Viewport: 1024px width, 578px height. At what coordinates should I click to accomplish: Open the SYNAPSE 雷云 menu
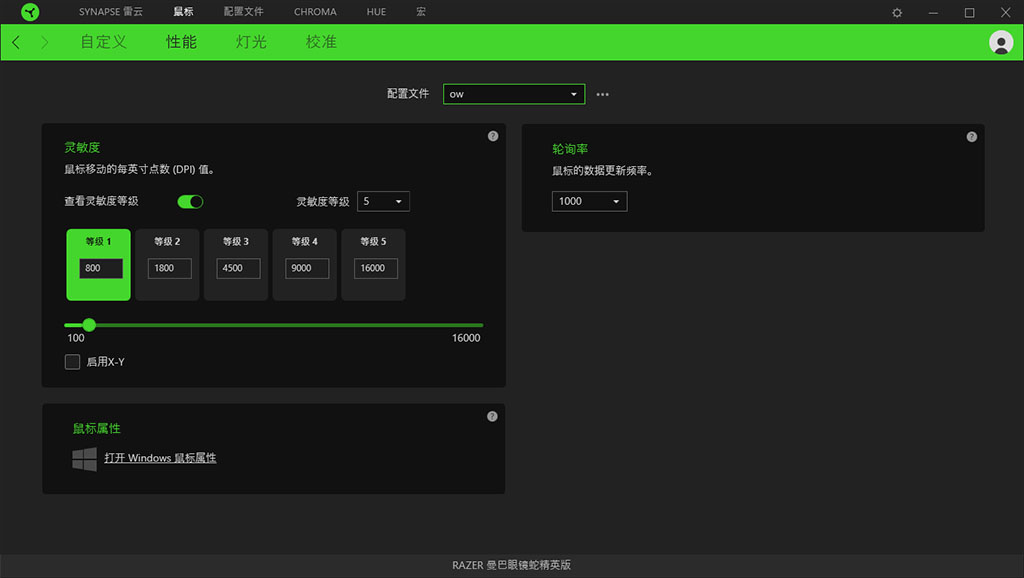click(111, 12)
